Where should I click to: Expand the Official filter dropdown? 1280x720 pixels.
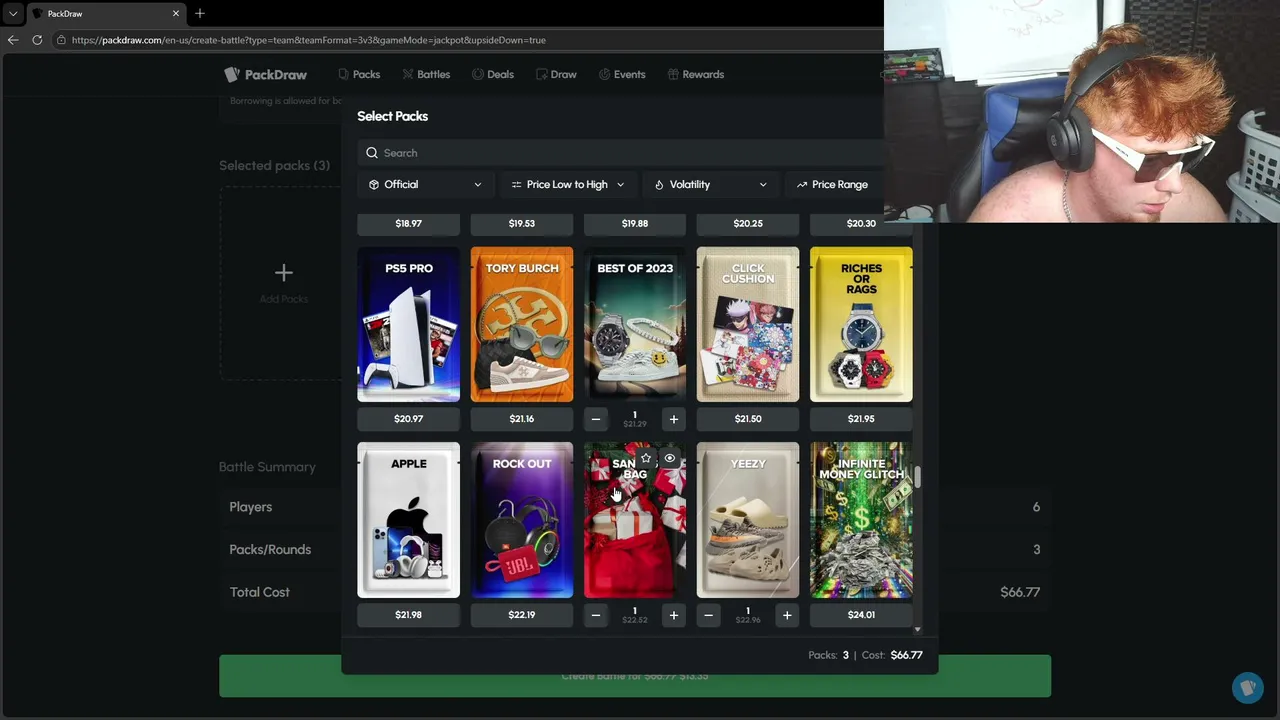[425, 184]
